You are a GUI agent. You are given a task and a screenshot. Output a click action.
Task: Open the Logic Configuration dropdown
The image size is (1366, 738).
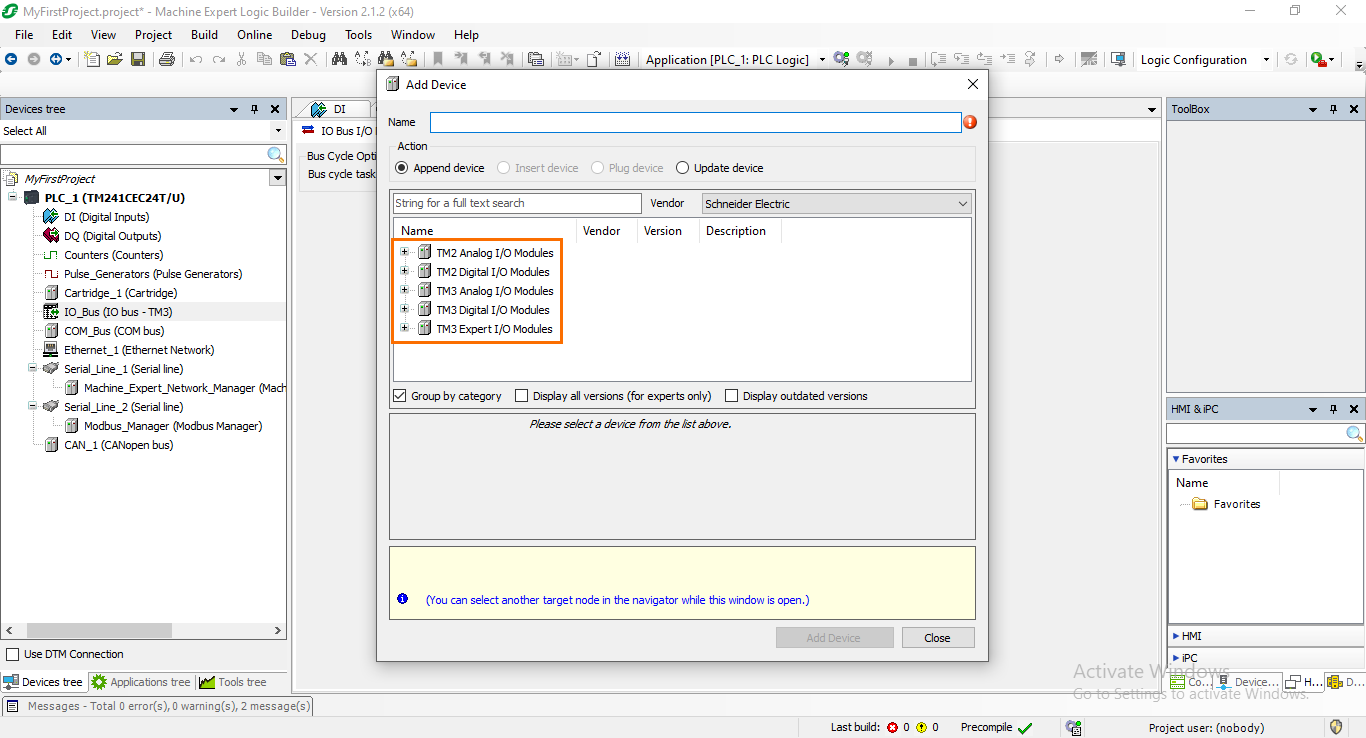(x=1266, y=60)
